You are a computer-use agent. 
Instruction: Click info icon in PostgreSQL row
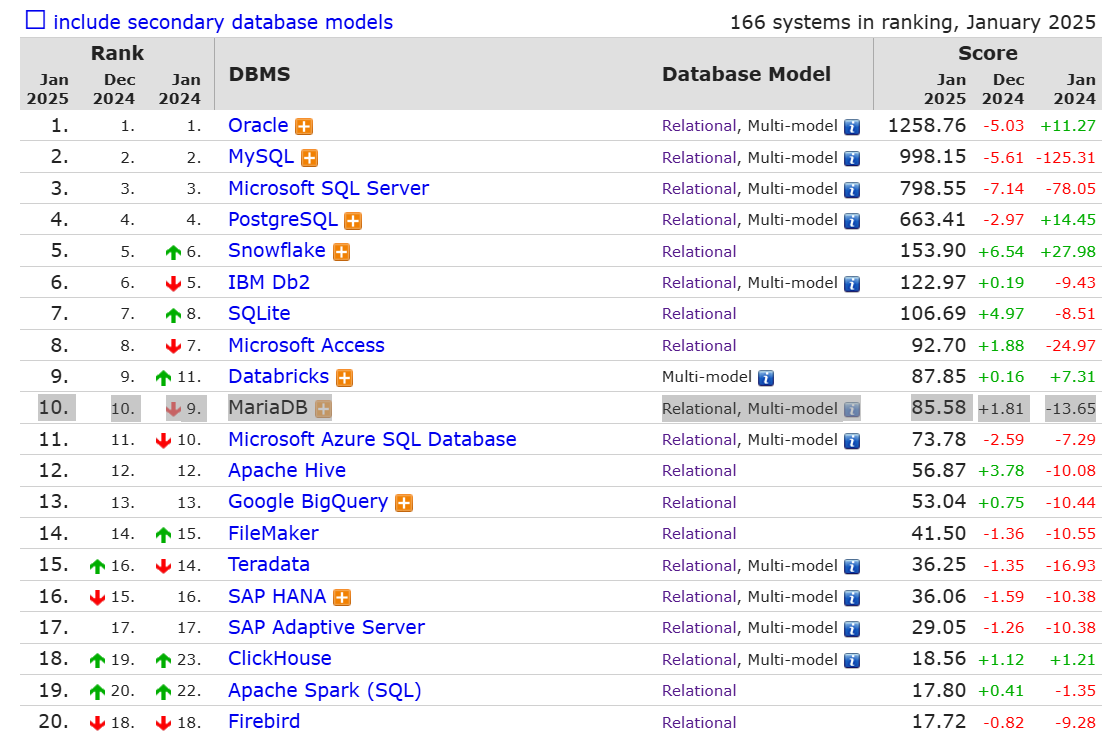(x=852, y=221)
